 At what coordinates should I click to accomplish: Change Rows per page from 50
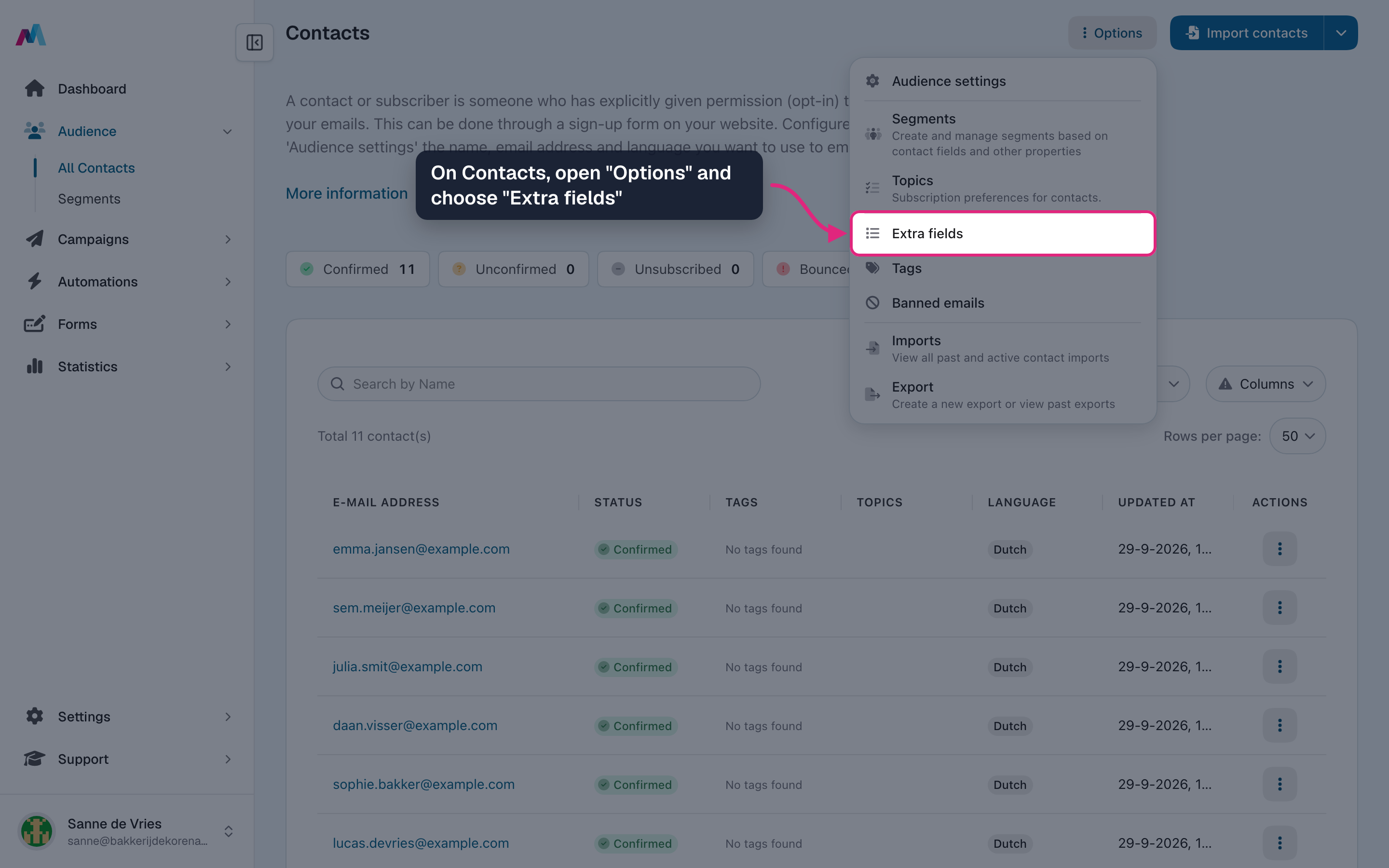pos(1297,436)
